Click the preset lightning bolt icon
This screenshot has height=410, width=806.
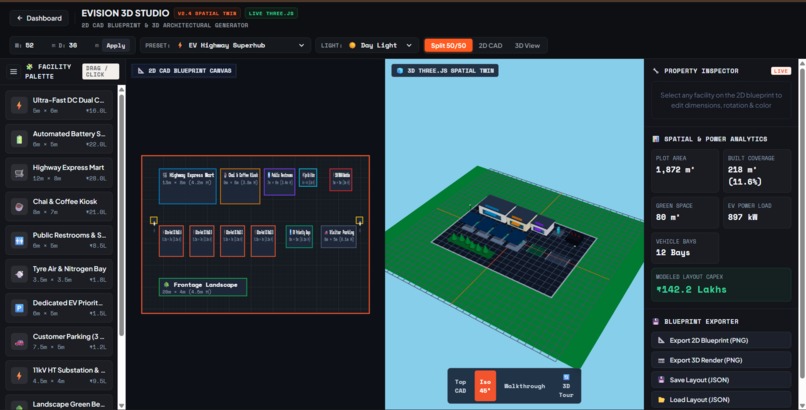[180, 45]
